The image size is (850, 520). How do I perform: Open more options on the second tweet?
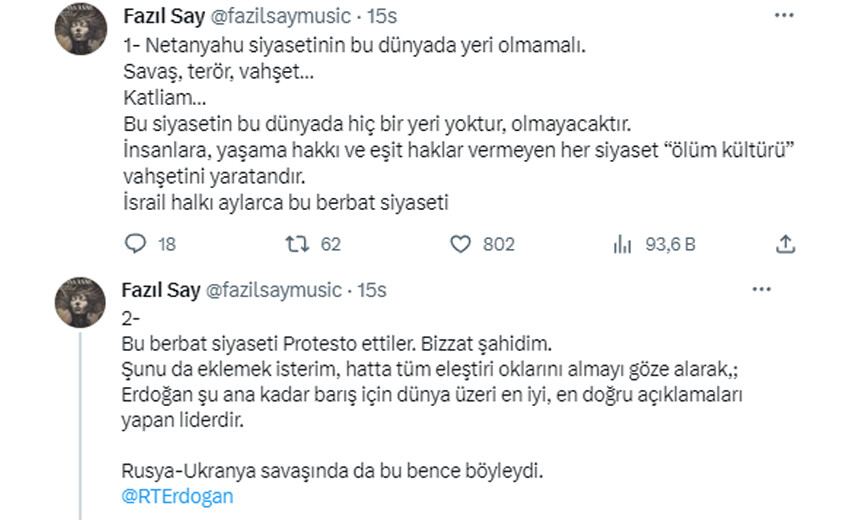pyautogui.click(x=763, y=290)
